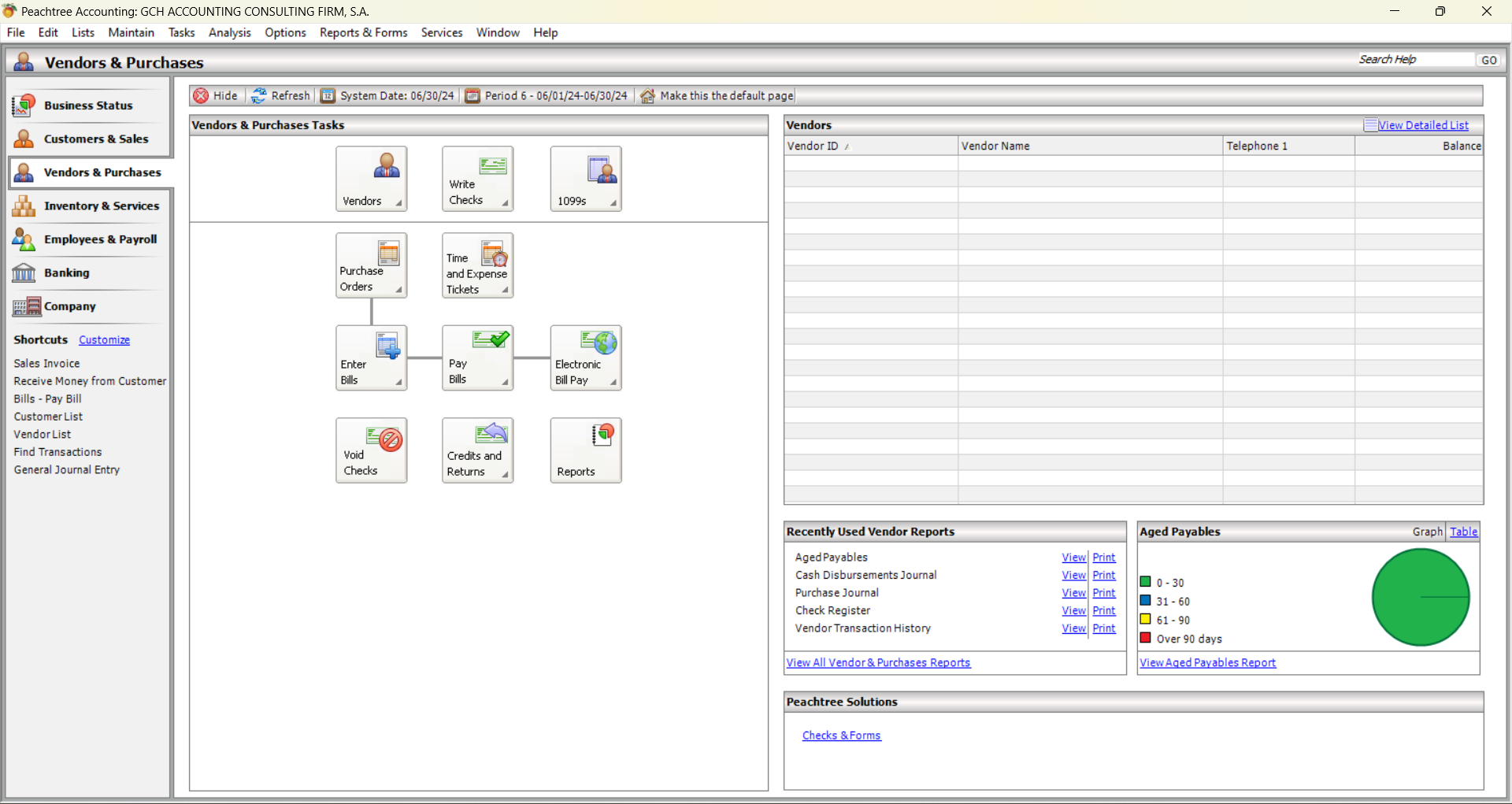This screenshot has width=1512, height=804.
Task: View All Vendor & Purchases Reports
Action: [x=878, y=663]
